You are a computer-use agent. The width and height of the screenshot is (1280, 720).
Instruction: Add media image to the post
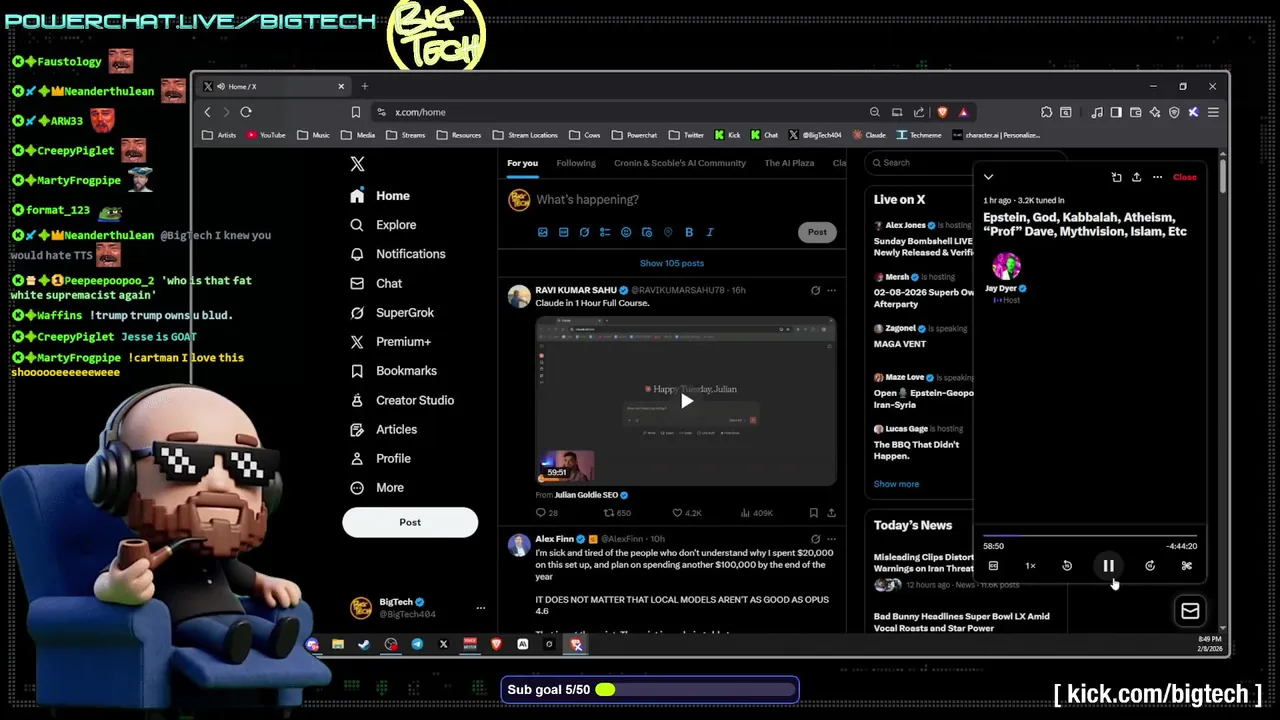pyautogui.click(x=543, y=232)
